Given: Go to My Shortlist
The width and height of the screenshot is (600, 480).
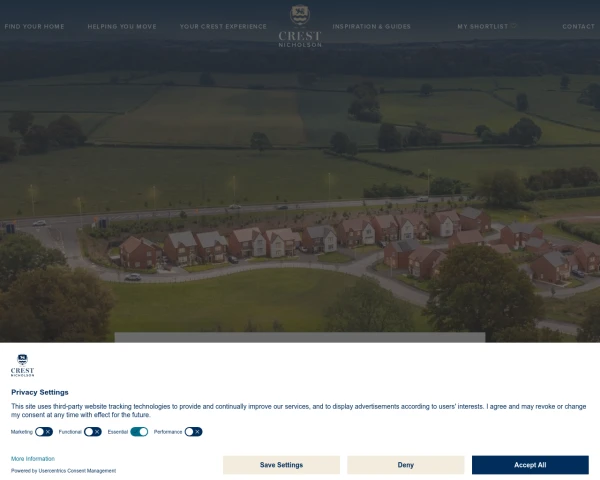Looking at the screenshot, I should (x=483, y=26).
